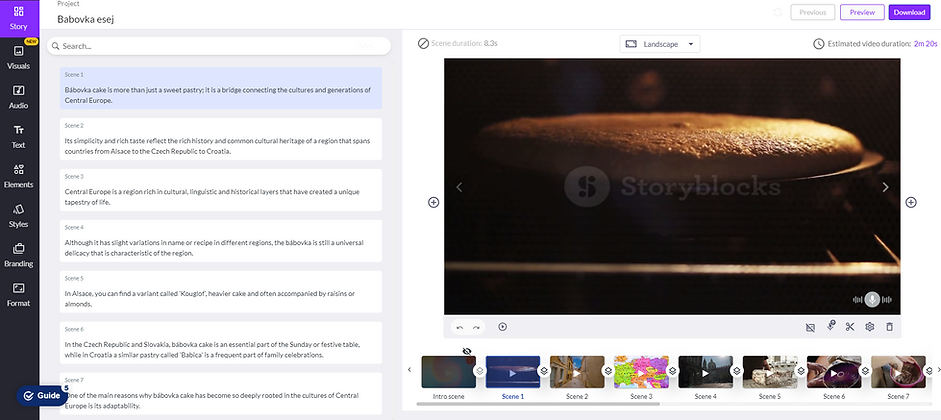Select the Scene 6 thumbnail
The width and height of the screenshot is (941, 420).
click(x=834, y=372)
